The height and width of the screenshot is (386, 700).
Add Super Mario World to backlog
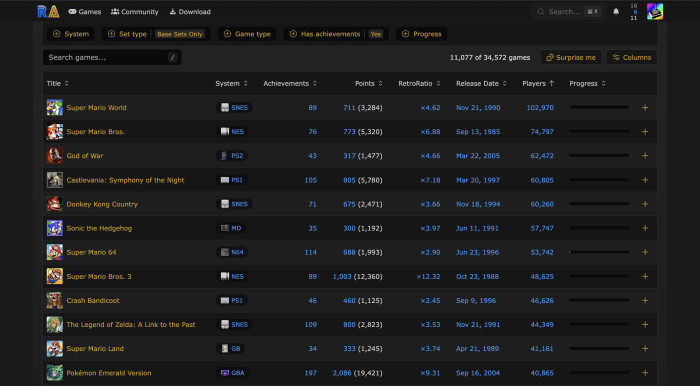coord(645,108)
